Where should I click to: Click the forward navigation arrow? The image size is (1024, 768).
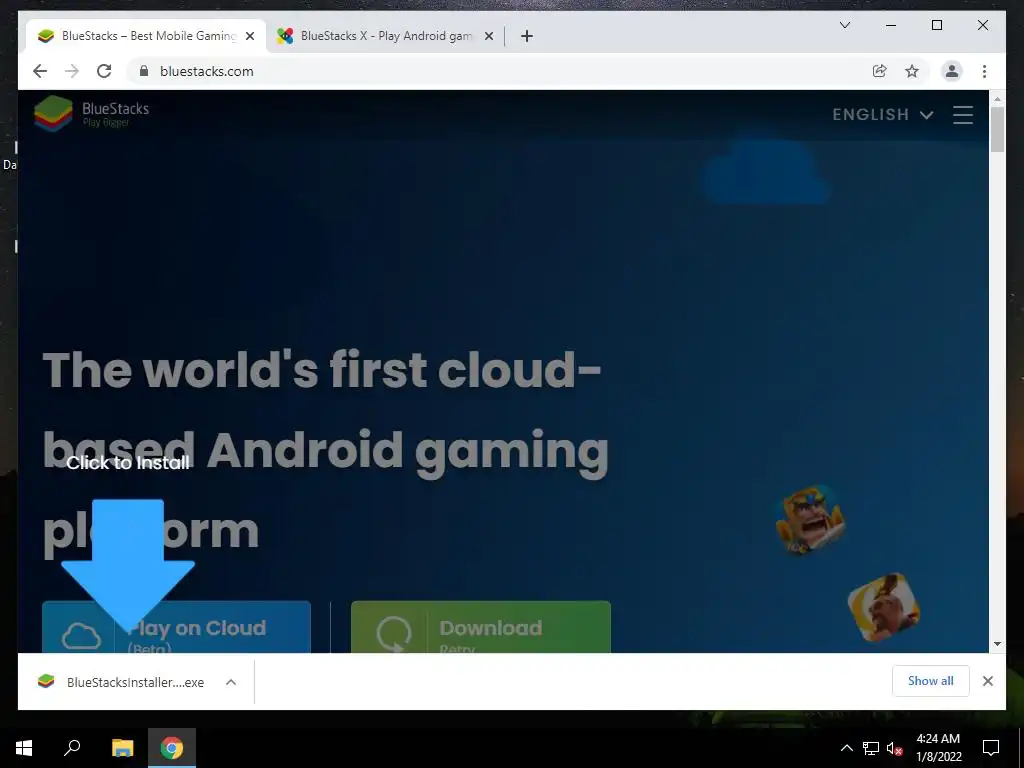[72, 71]
